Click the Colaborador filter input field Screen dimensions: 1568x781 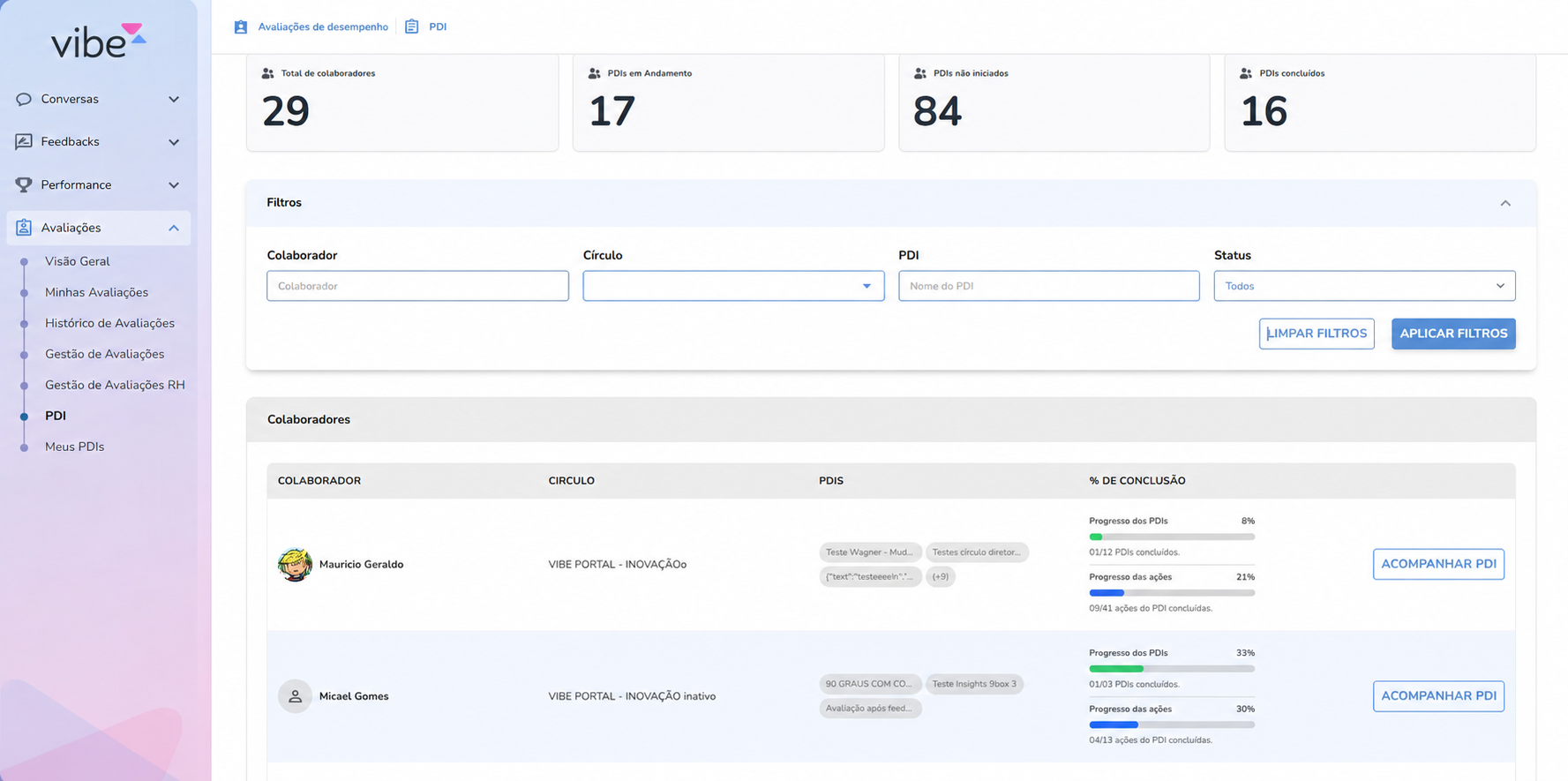pyautogui.click(x=417, y=286)
